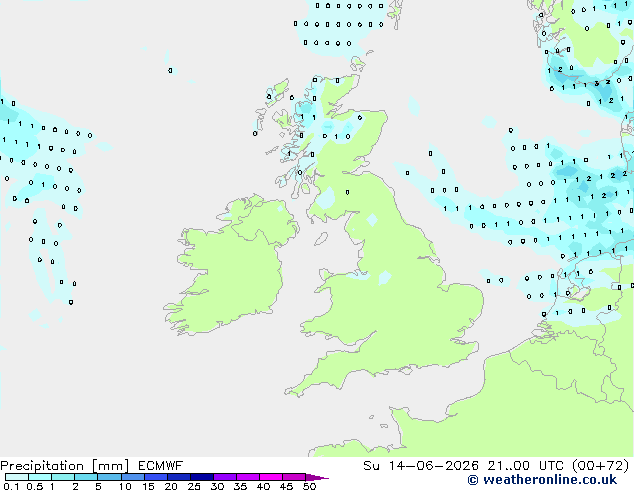
Task: Click the legend label '10'
Action: coord(125,486)
